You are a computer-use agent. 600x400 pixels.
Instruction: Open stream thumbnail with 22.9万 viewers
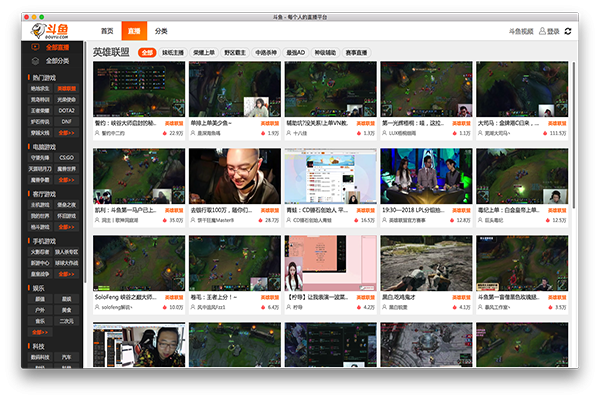139,89
